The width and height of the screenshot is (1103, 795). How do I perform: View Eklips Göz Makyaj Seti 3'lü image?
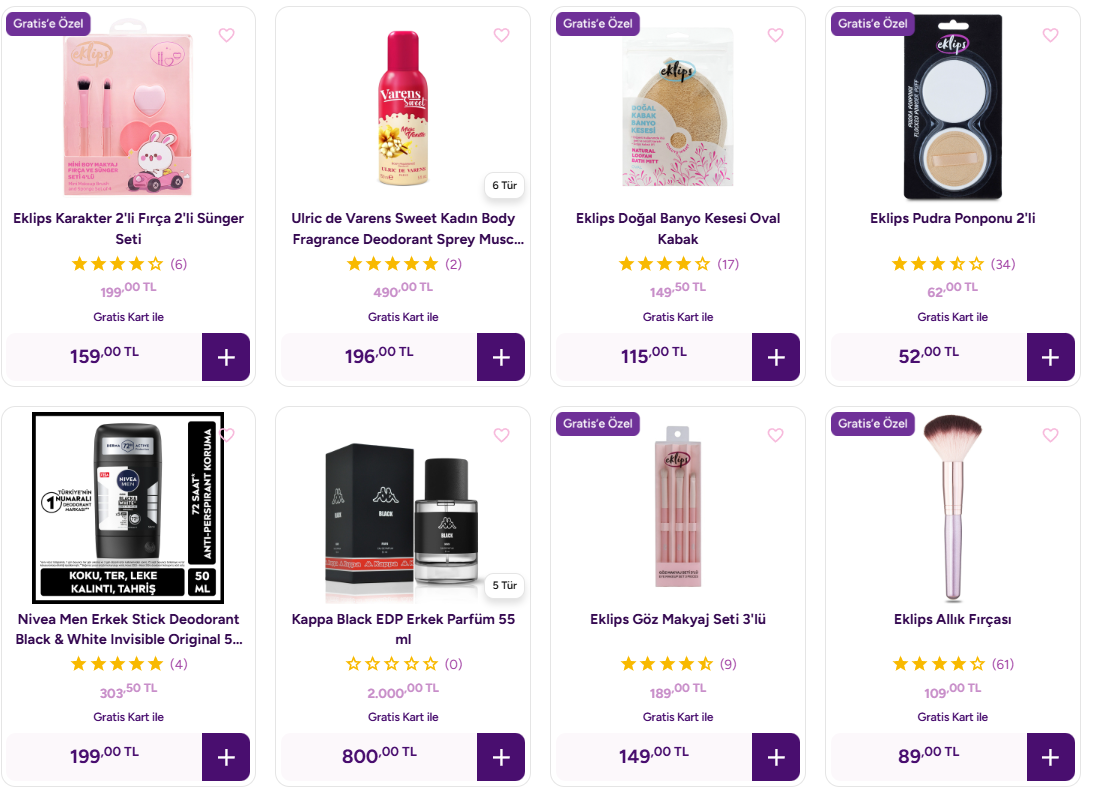point(678,506)
